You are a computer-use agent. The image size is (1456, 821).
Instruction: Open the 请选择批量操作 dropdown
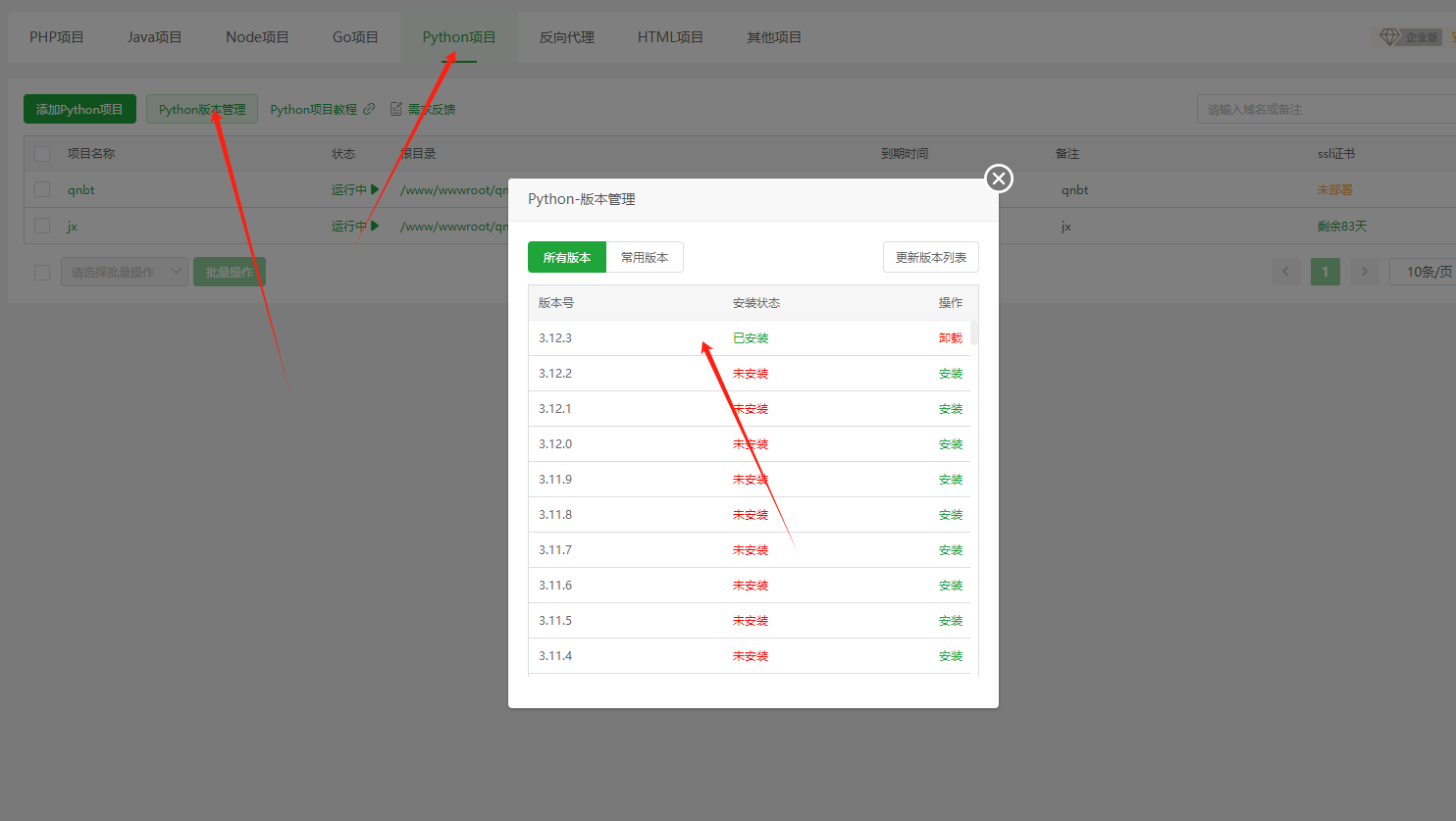coord(124,272)
